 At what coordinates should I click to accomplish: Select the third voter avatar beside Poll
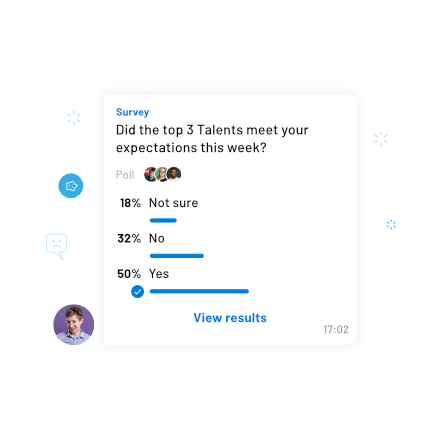pyautogui.click(x=174, y=174)
